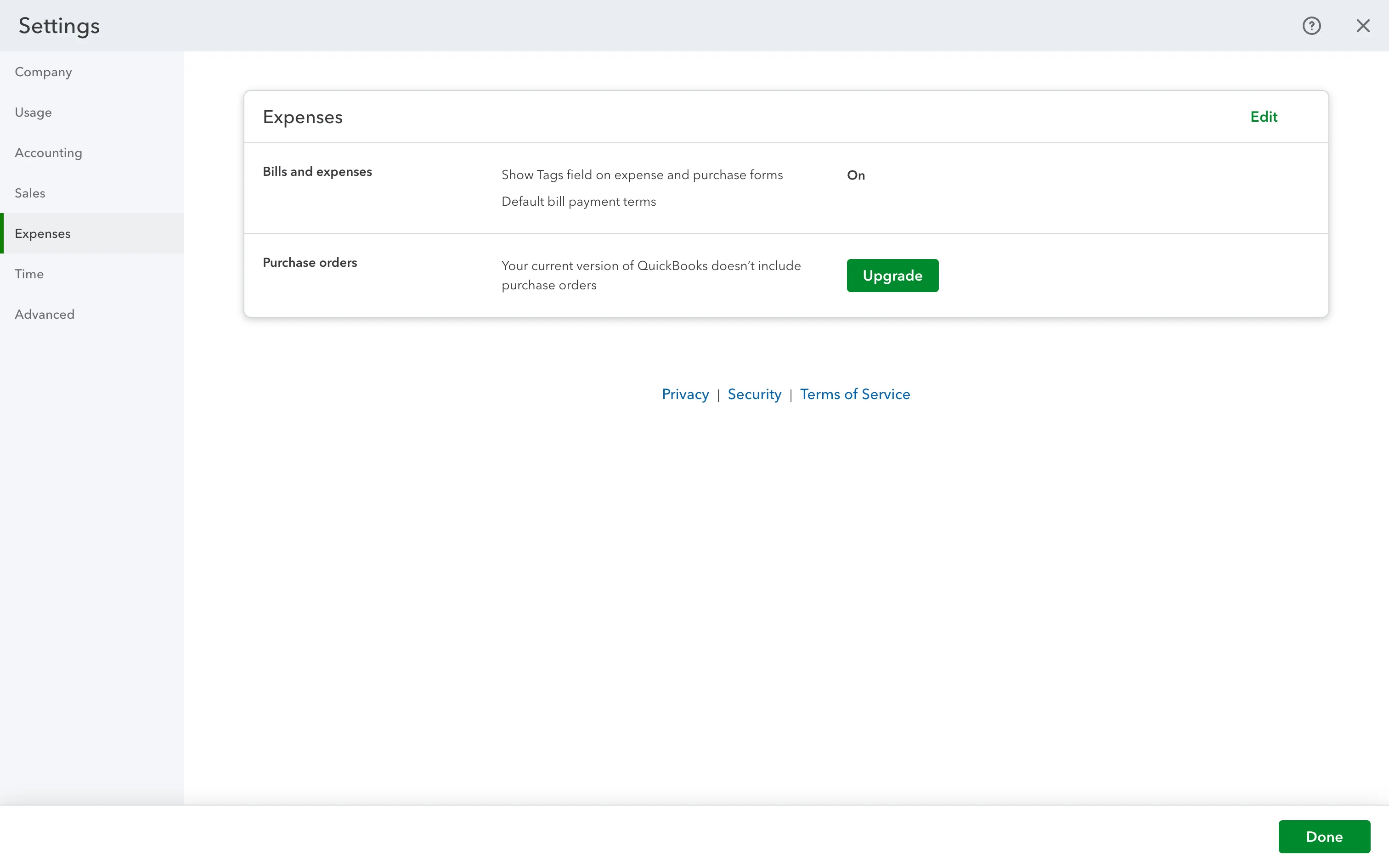Click the Bills and expenses heading

[317, 172]
